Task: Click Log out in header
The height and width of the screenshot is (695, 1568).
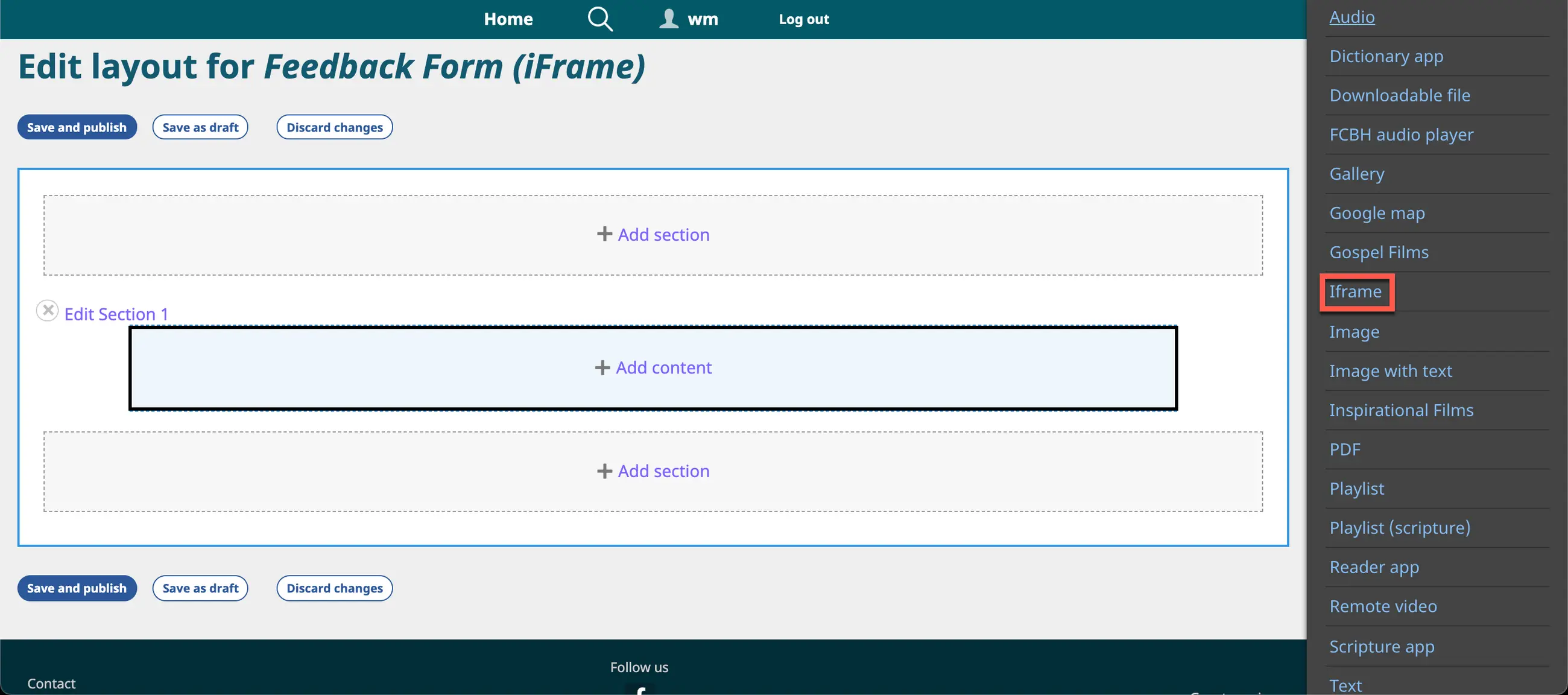Action: pyautogui.click(x=803, y=19)
